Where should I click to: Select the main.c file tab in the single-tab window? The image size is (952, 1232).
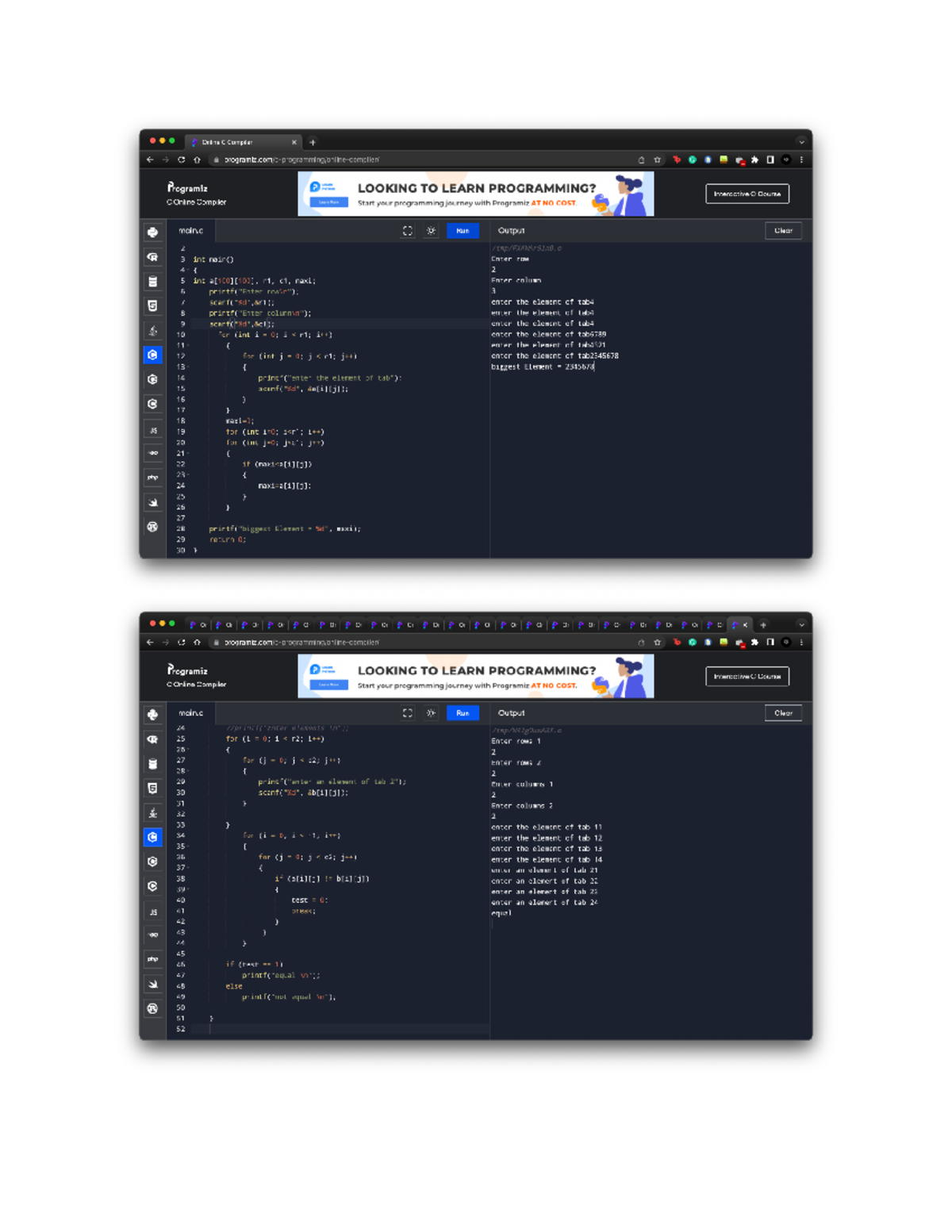[191, 231]
